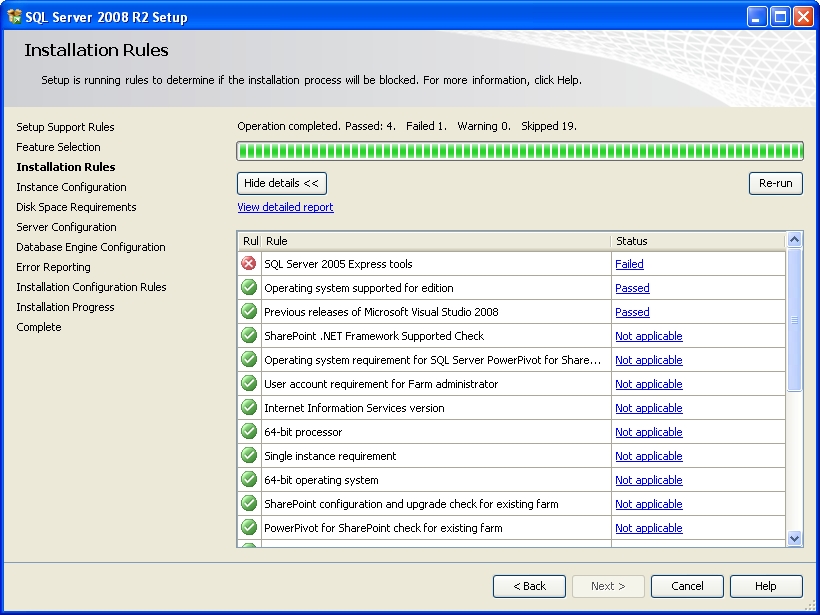This screenshot has height=615, width=820.
Task: Click the Rul icon column header
Action: [249, 241]
